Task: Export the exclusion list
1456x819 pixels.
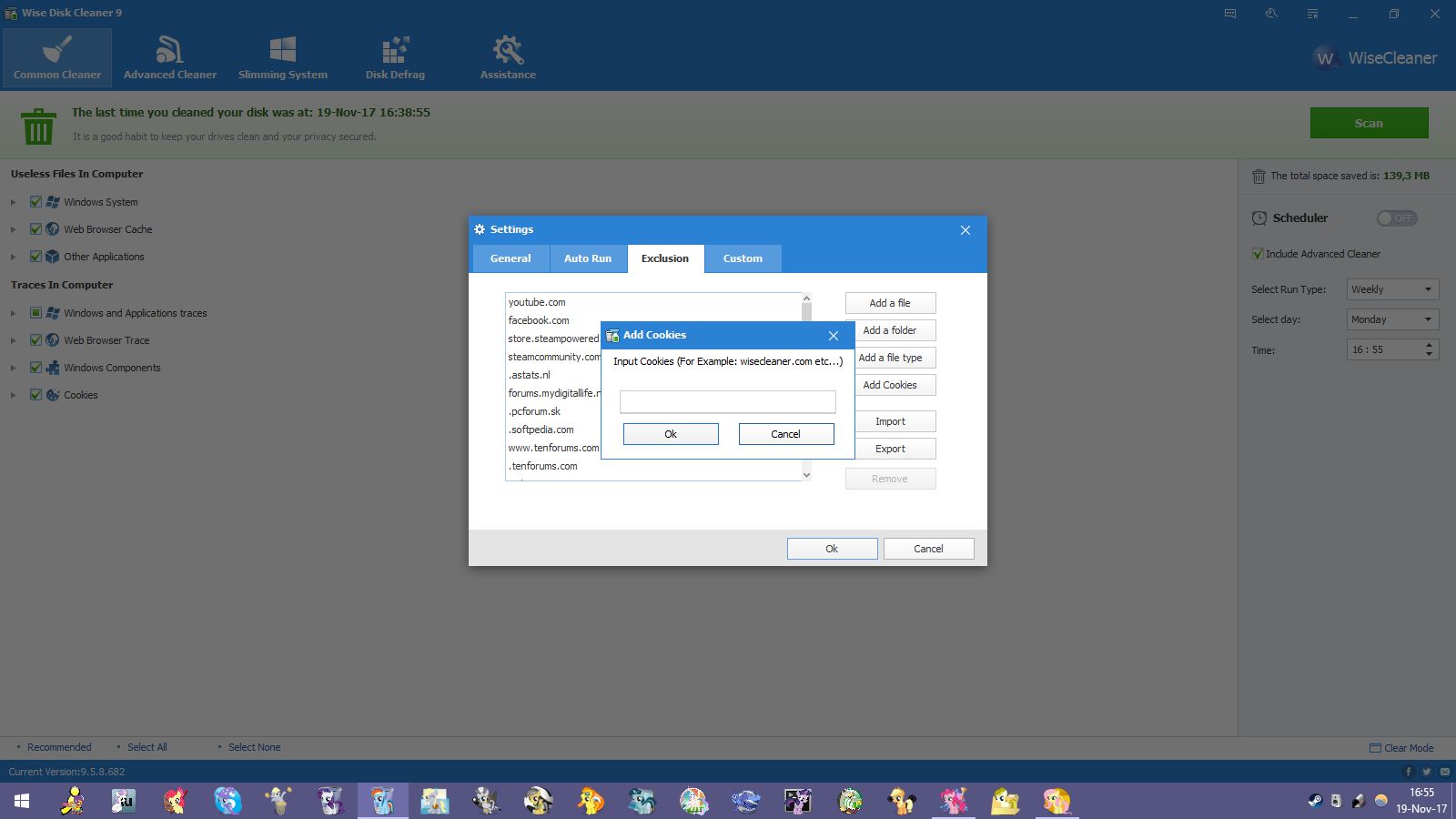Action: coord(895,449)
